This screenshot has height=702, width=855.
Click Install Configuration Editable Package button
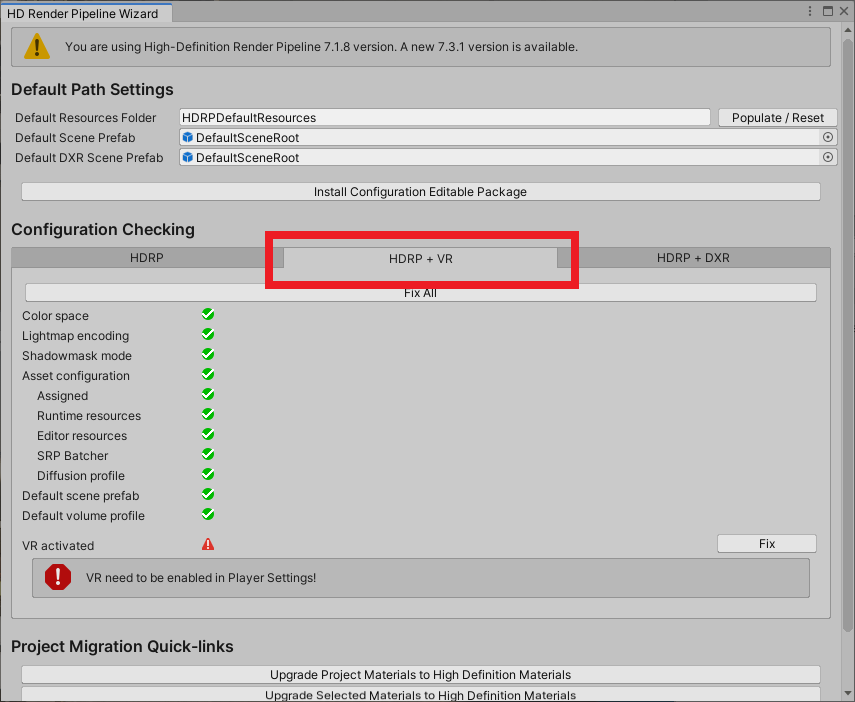click(x=420, y=191)
